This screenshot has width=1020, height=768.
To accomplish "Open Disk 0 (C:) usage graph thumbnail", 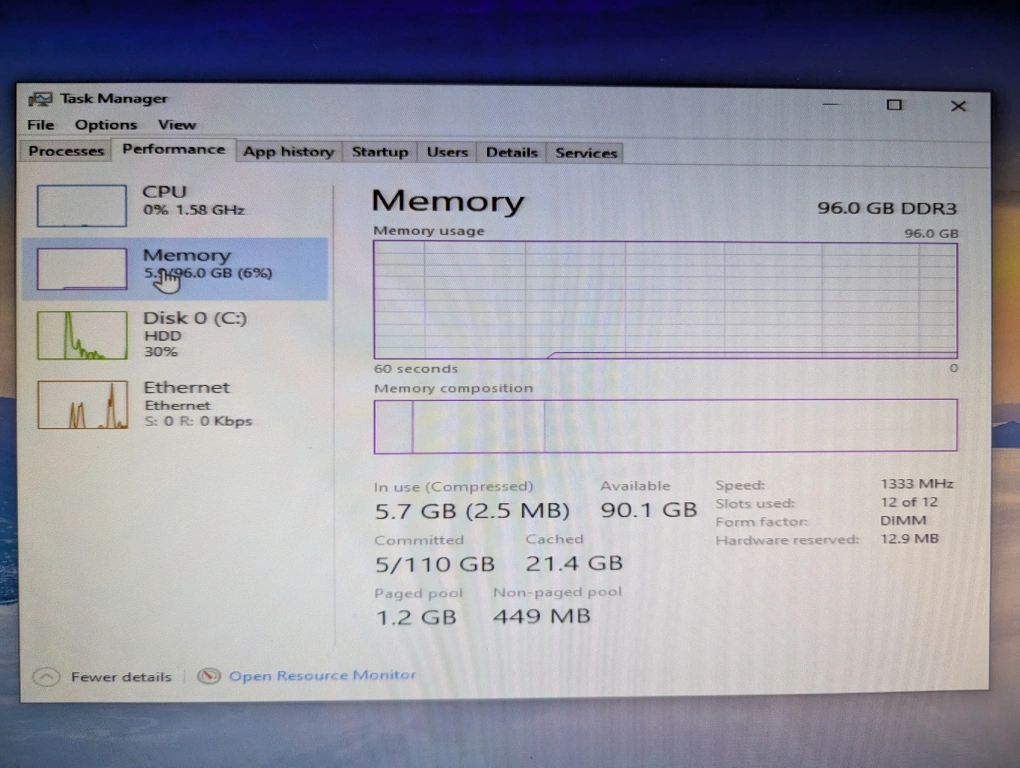I will pos(82,335).
